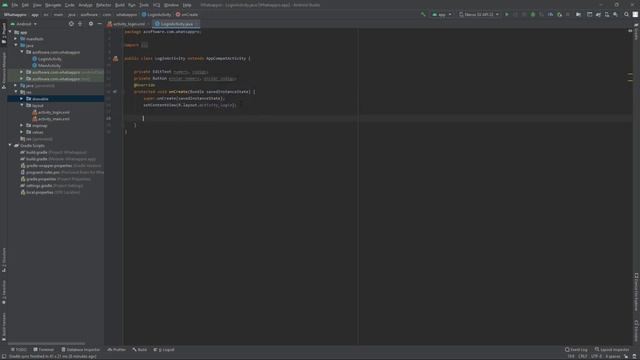Click the Attach Debugger to Process icon

pos(559,14)
